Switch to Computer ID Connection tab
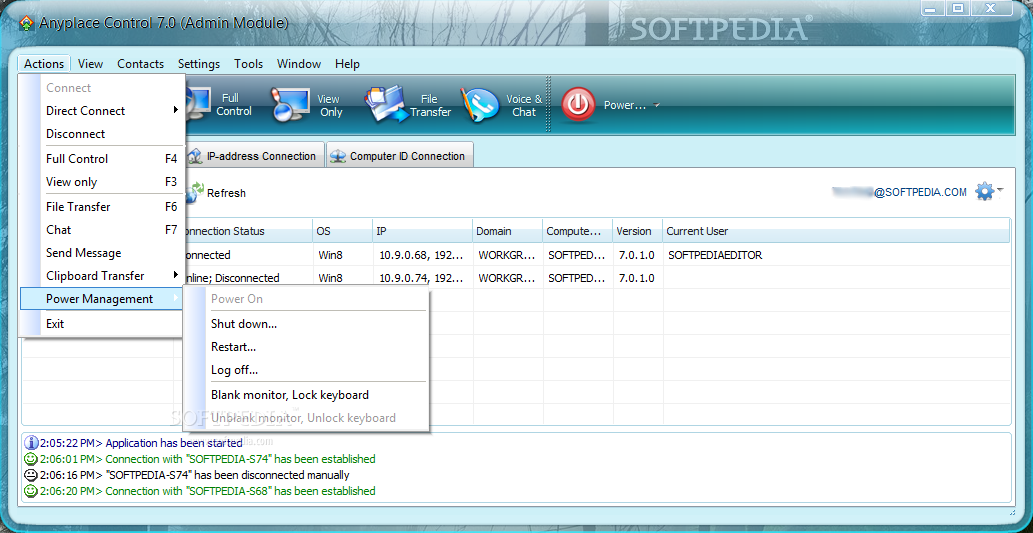This screenshot has height=533, width=1033. (x=400, y=156)
